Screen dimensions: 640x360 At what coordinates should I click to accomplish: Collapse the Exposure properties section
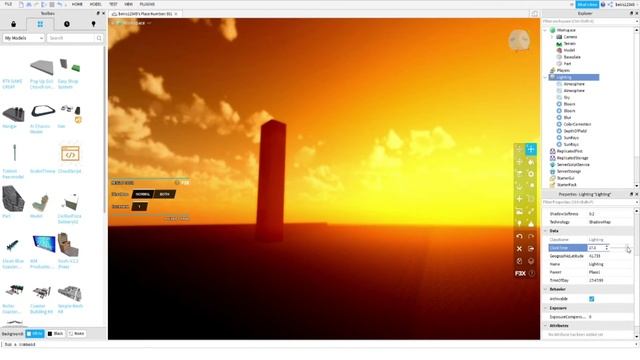[546, 308]
